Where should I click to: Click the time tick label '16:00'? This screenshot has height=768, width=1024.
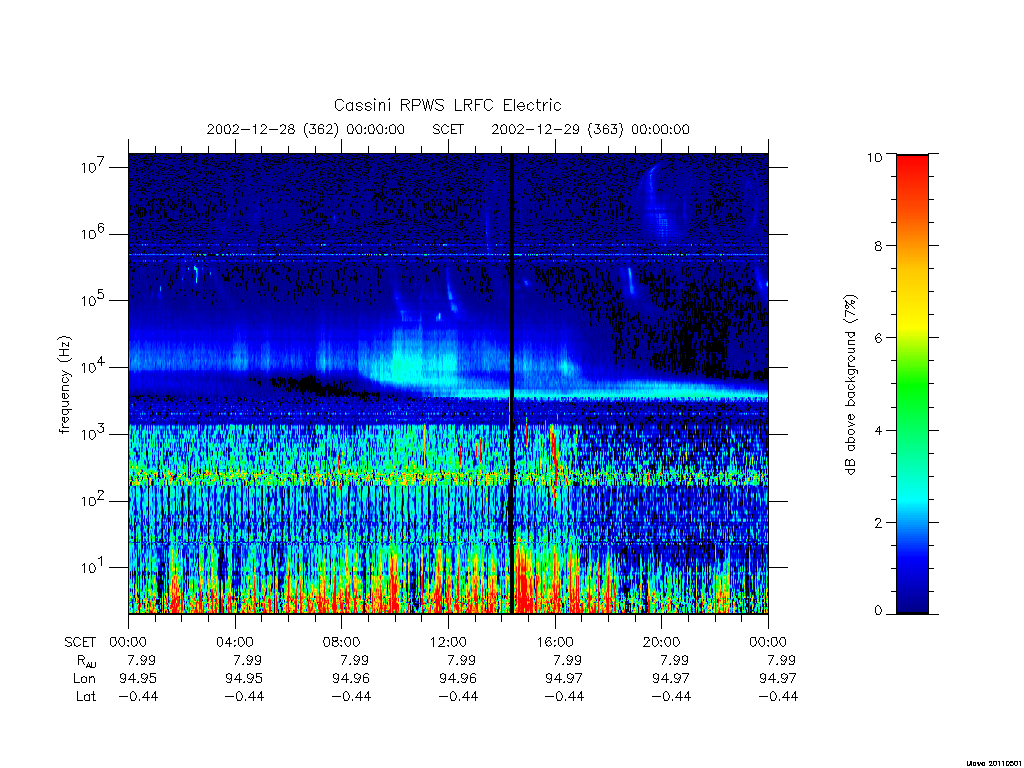[x=554, y=642]
